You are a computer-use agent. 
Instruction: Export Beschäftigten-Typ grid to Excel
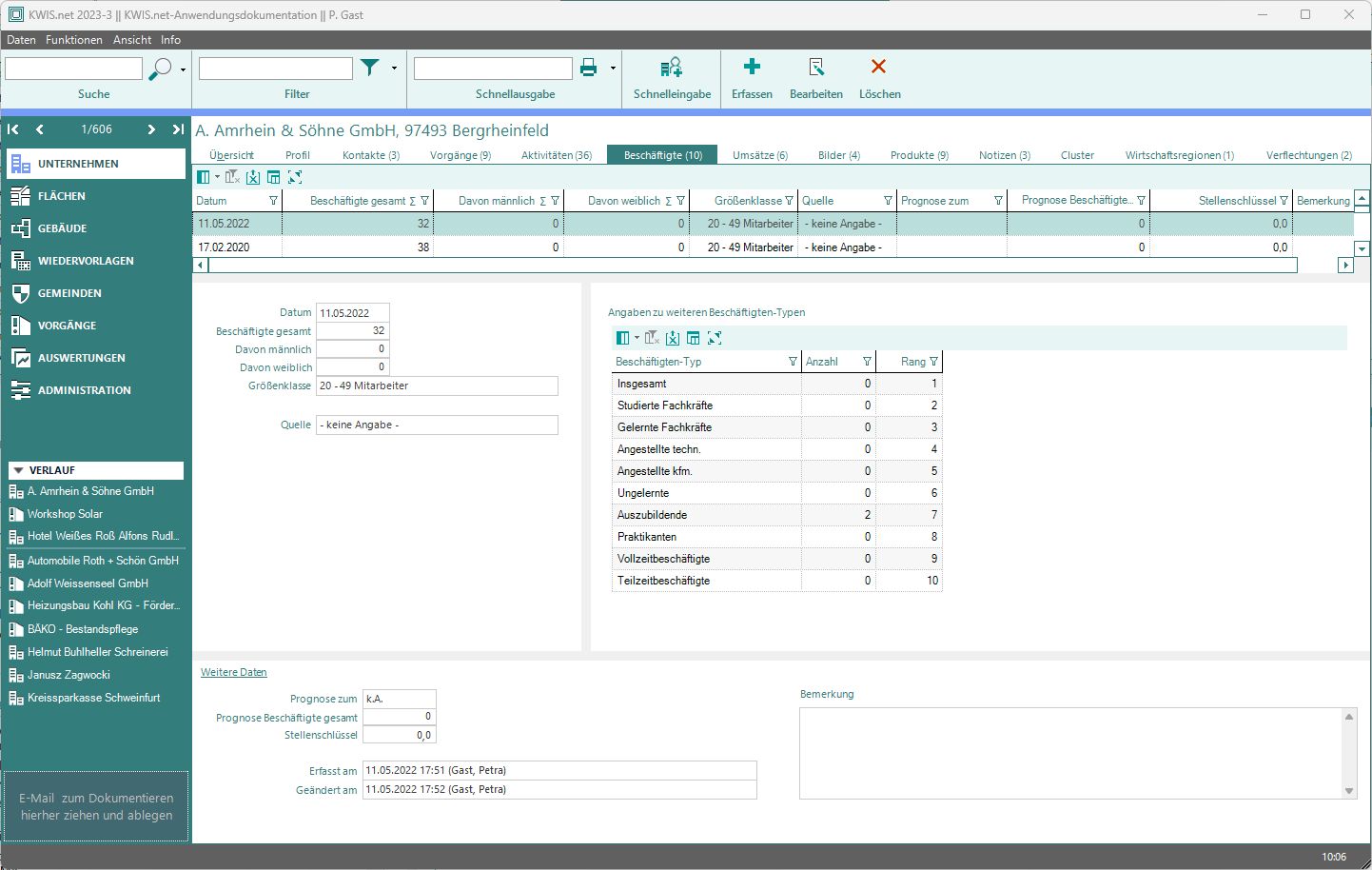(673, 338)
